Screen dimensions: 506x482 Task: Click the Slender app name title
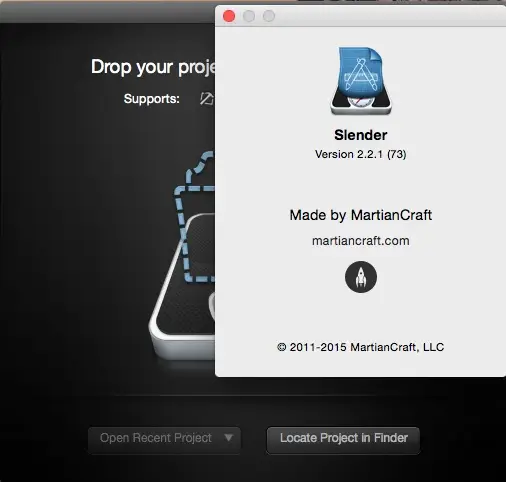[361, 135]
